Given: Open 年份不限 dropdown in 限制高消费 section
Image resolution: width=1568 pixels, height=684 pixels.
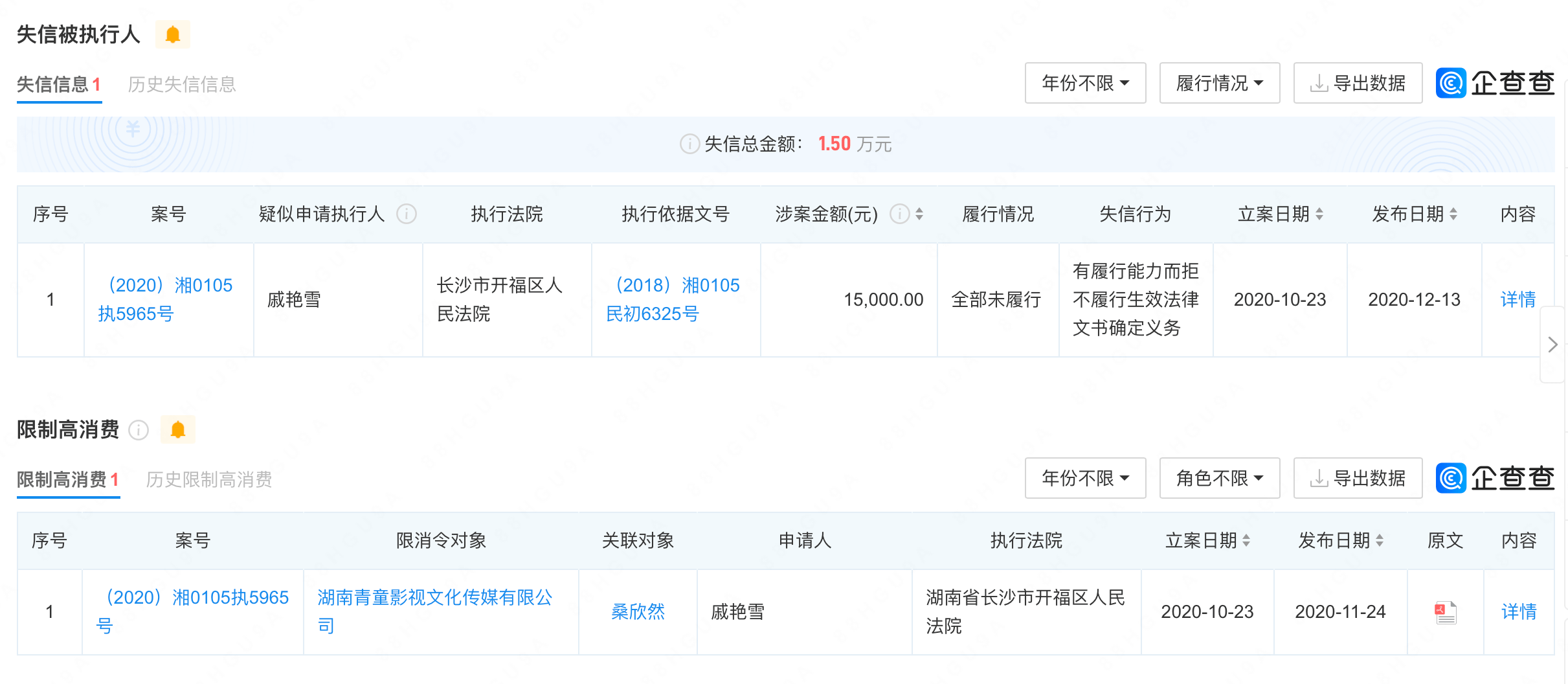Looking at the screenshot, I should click(x=1085, y=478).
